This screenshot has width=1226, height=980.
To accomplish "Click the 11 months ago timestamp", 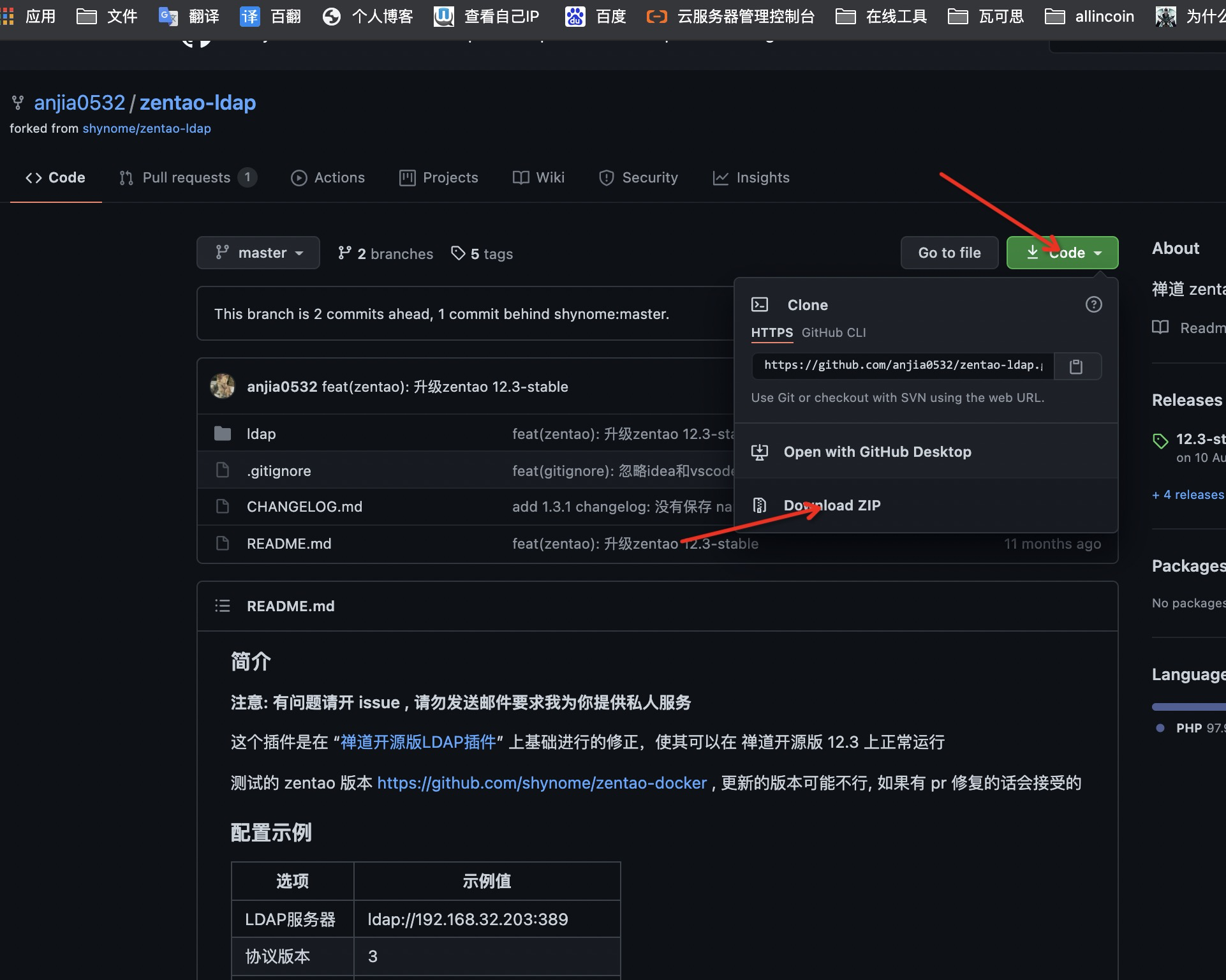I will pos(1052,544).
